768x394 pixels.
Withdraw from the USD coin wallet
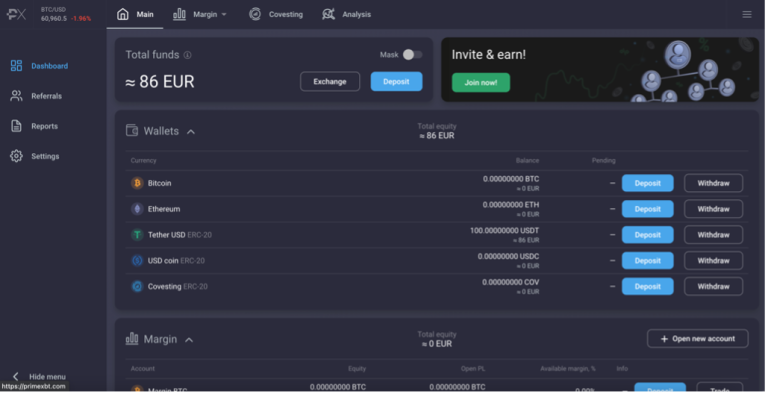tap(715, 261)
